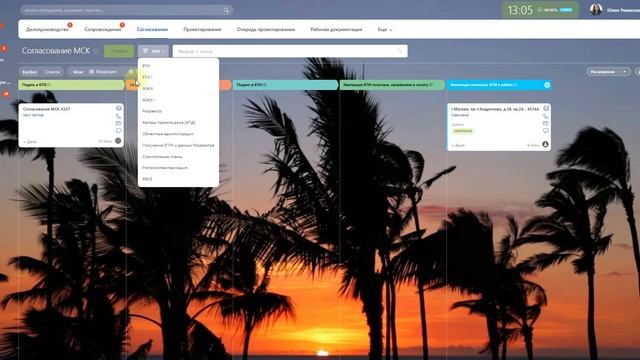640x360 pixels.
Task: Open the Расширения dropdown at right
Action: click(608, 72)
